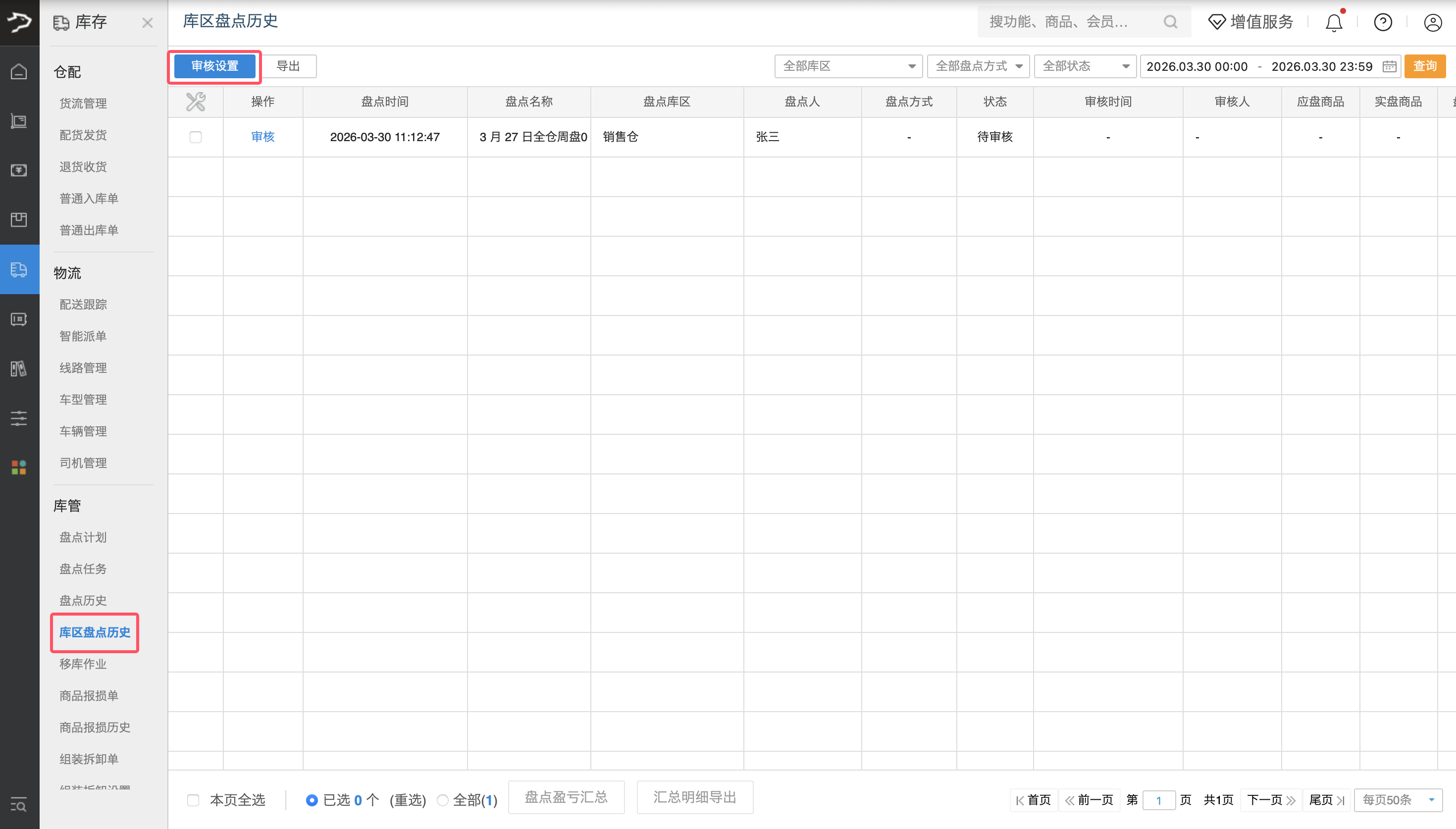Open the calendar date picker icon
The image size is (1456, 829).
coord(1390,67)
